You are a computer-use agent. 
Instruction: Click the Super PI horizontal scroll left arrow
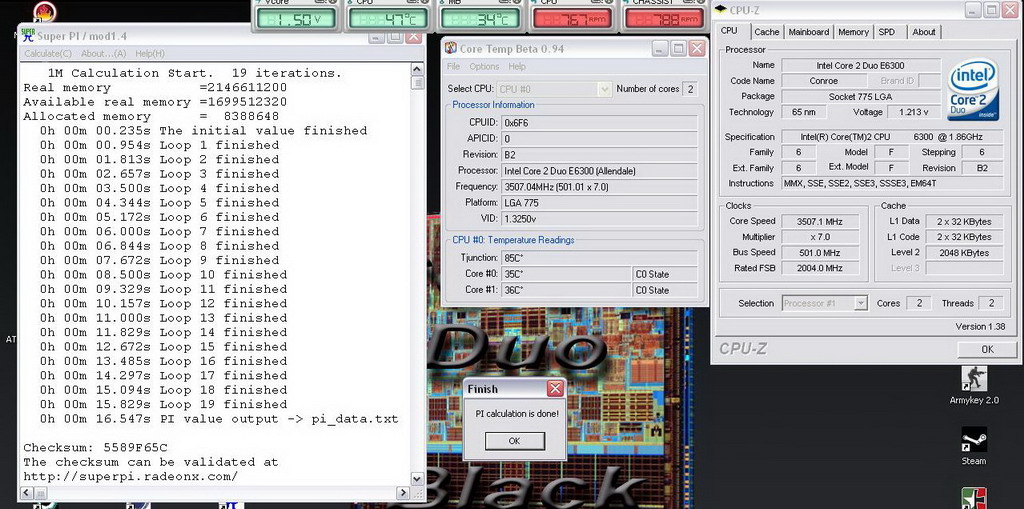24,493
